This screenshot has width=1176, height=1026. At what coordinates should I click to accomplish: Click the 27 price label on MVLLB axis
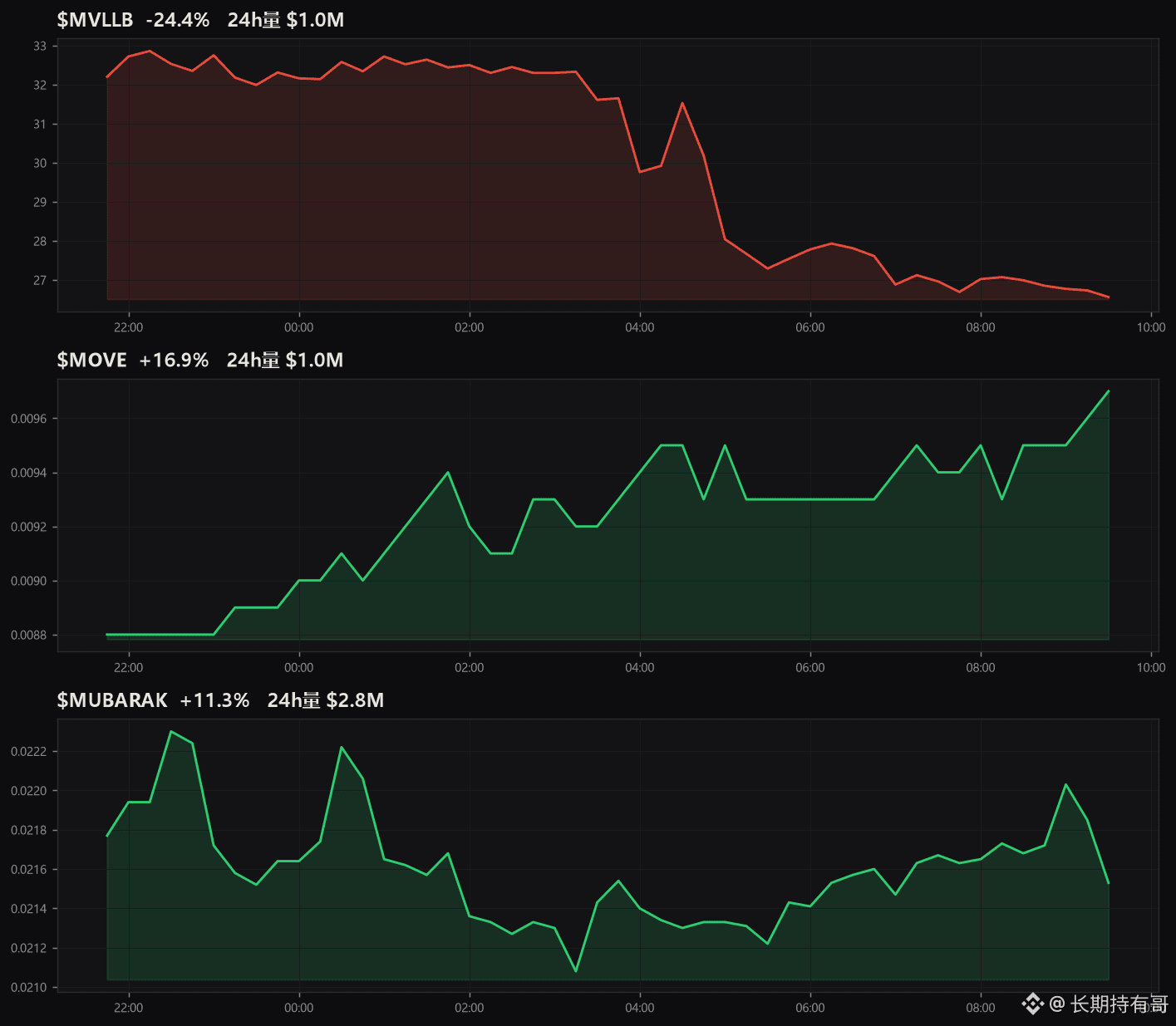coord(40,280)
